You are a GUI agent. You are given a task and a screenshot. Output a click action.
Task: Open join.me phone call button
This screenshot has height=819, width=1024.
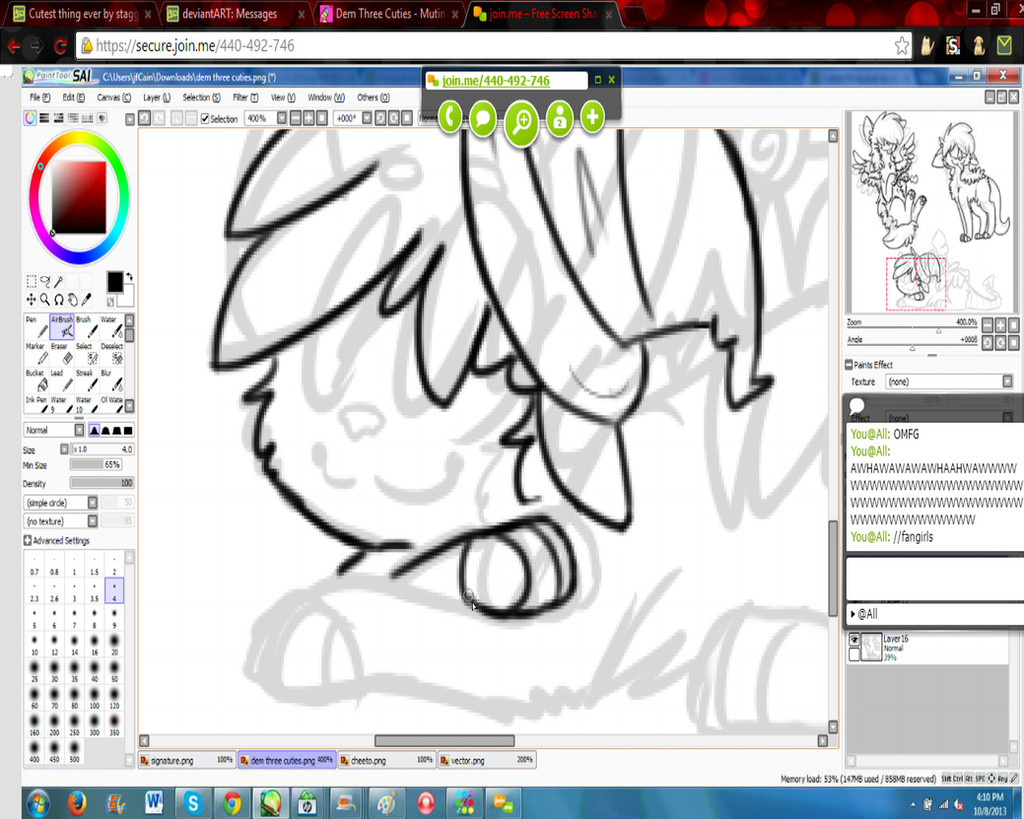point(450,118)
